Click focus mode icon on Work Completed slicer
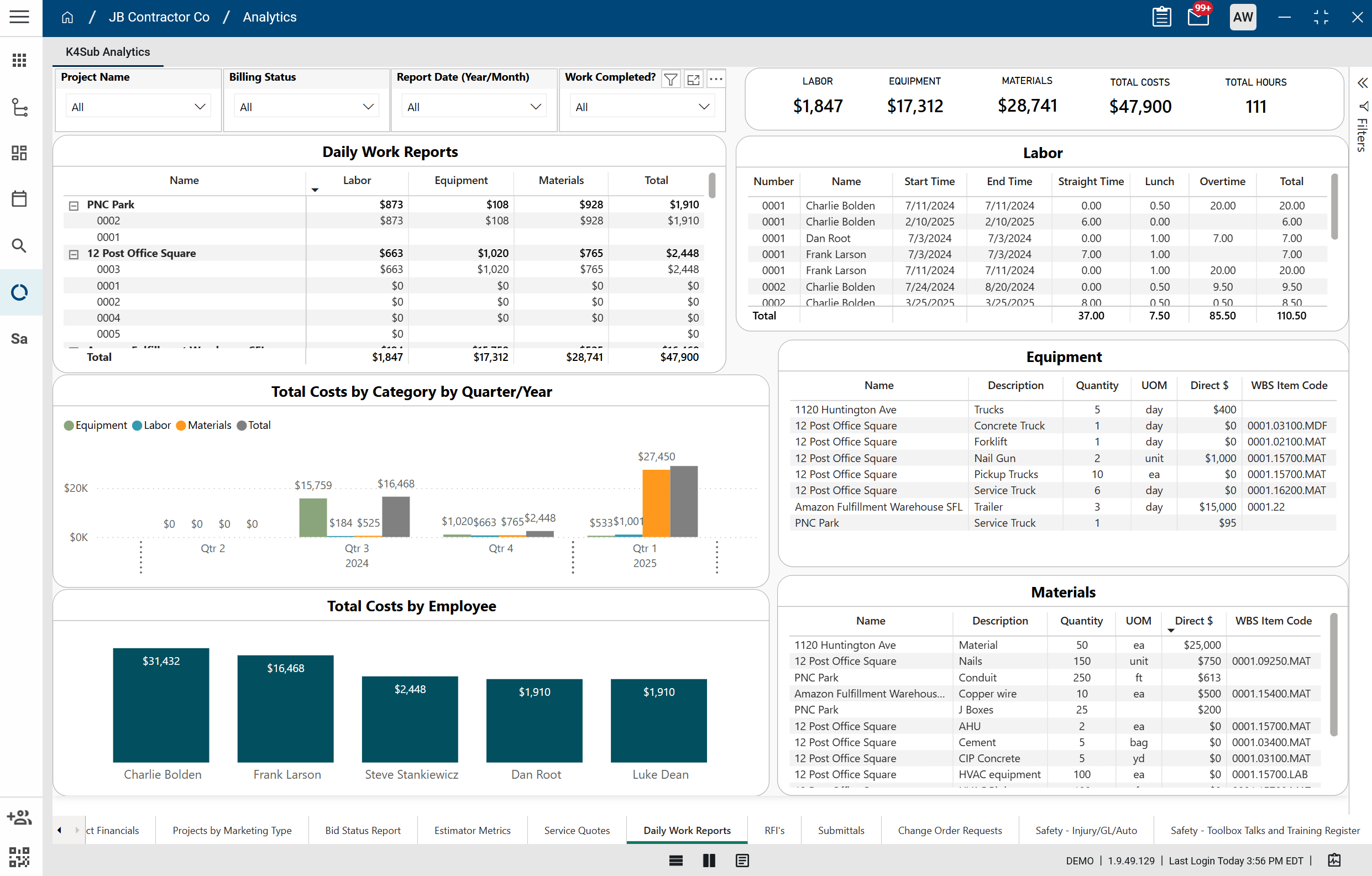Image resolution: width=1372 pixels, height=876 pixels. click(x=693, y=79)
